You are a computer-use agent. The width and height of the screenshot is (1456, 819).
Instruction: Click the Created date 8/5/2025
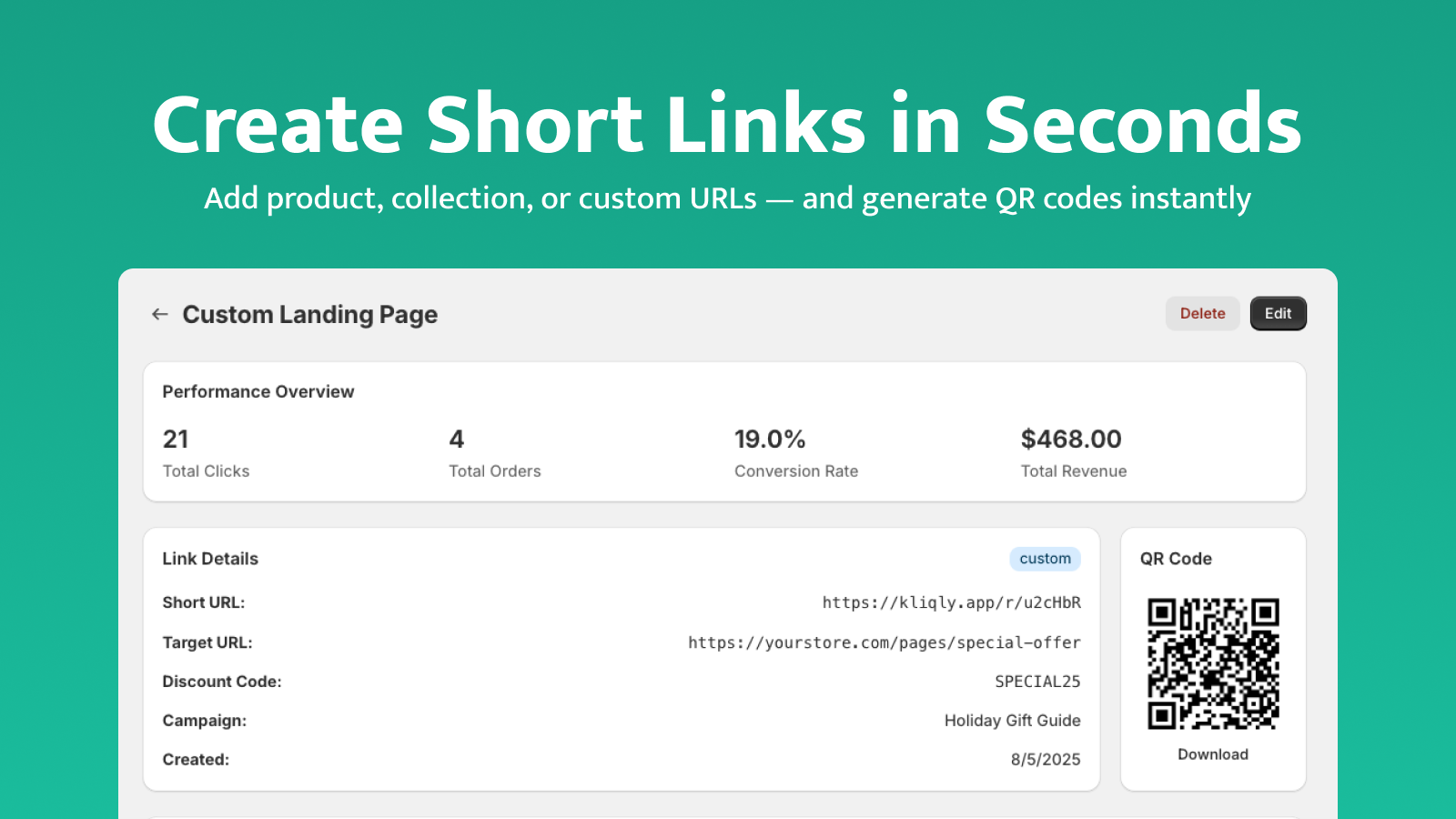(1045, 759)
